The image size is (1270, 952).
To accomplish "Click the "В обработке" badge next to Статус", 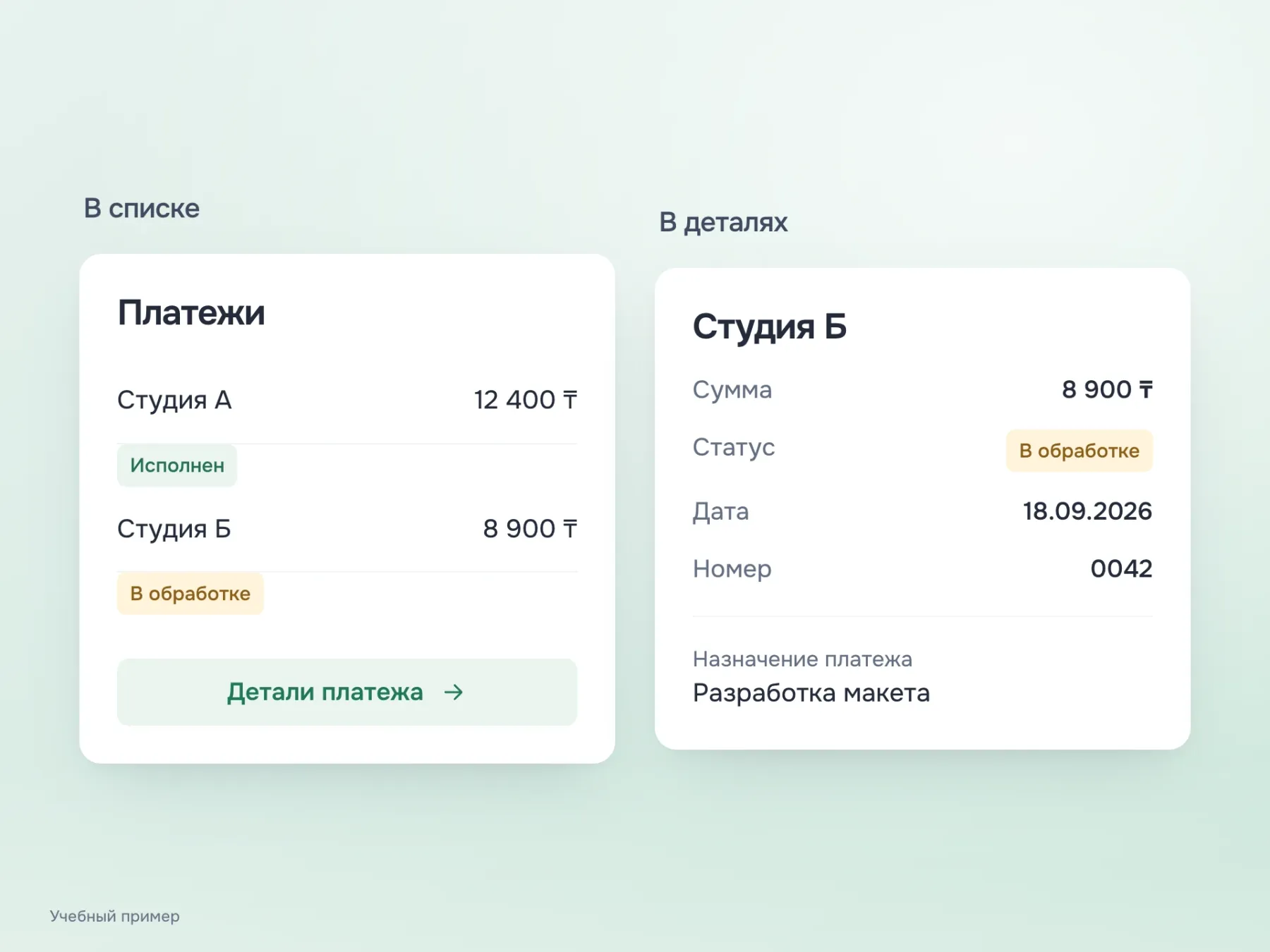I will pyautogui.click(x=1079, y=451).
